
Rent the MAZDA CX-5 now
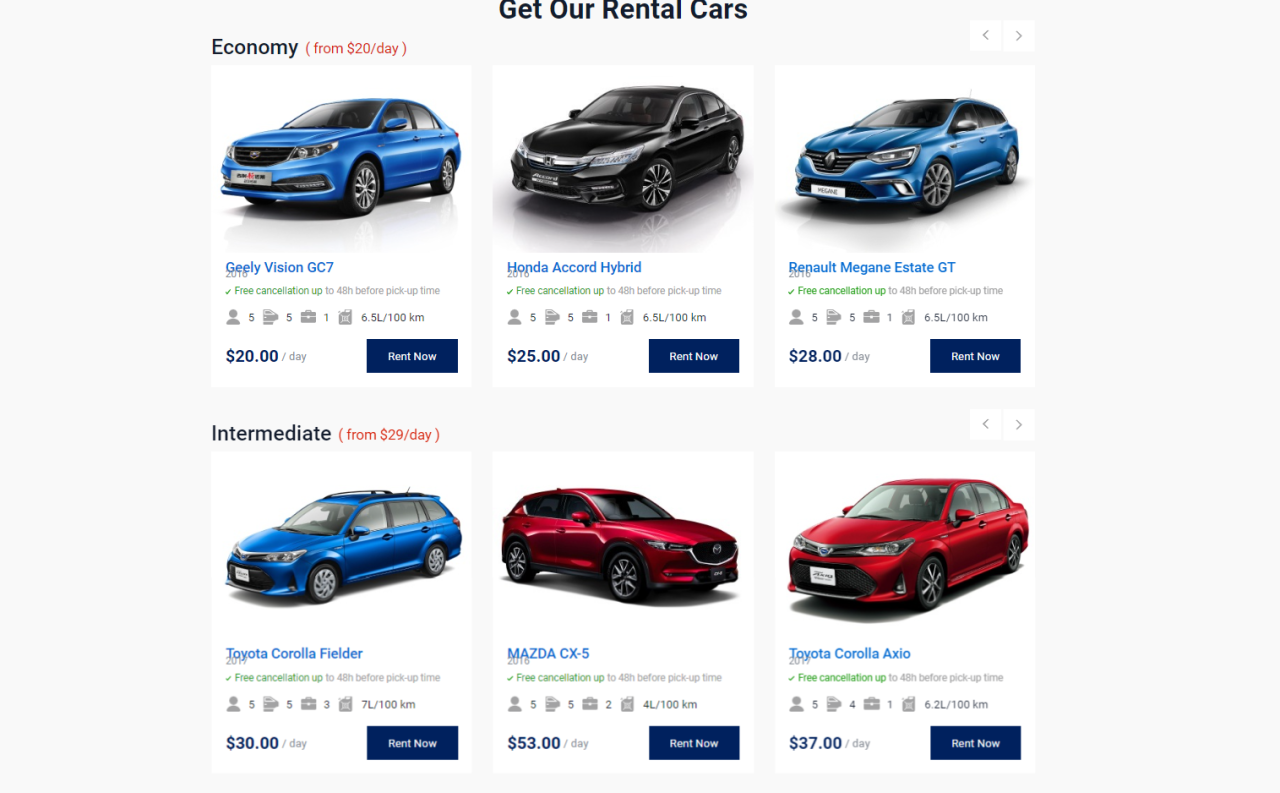point(694,743)
